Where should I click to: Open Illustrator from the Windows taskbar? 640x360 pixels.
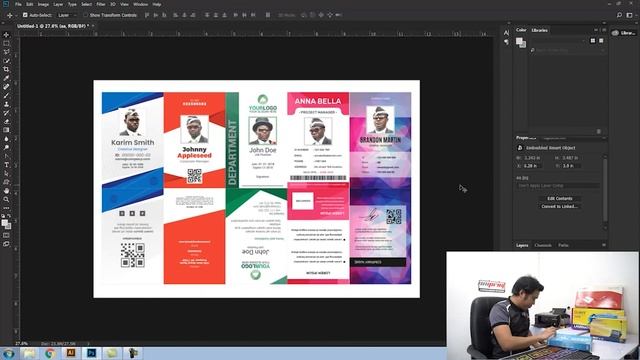pyautogui.click(x=71, y=353)
